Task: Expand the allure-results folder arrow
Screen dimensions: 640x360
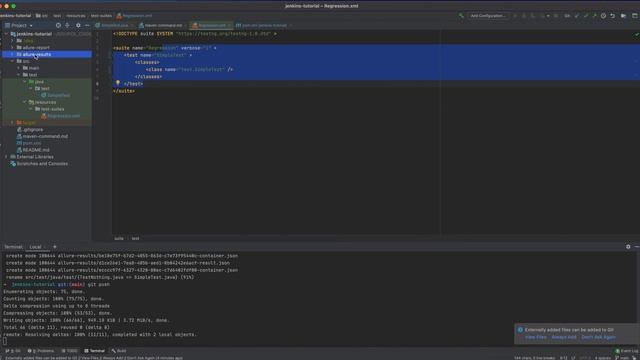Action: pos(12,54)
